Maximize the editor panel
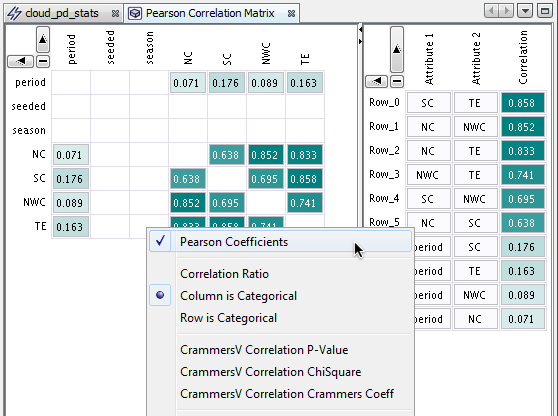The image size is (558, 416). (x=545, y=11)
